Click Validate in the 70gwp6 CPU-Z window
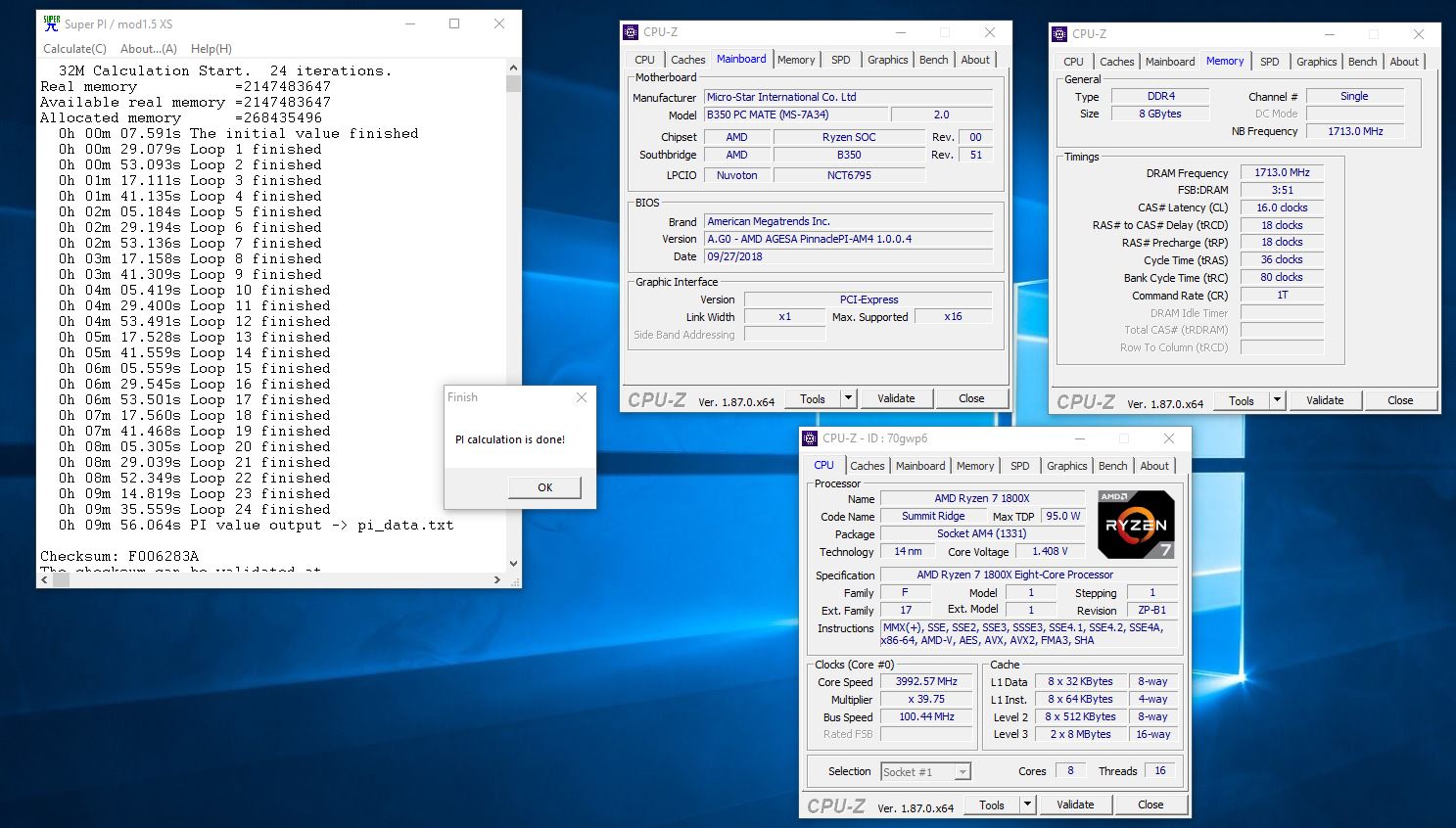The height and width of the screenshot is (828, 1456). point(1075,805)
